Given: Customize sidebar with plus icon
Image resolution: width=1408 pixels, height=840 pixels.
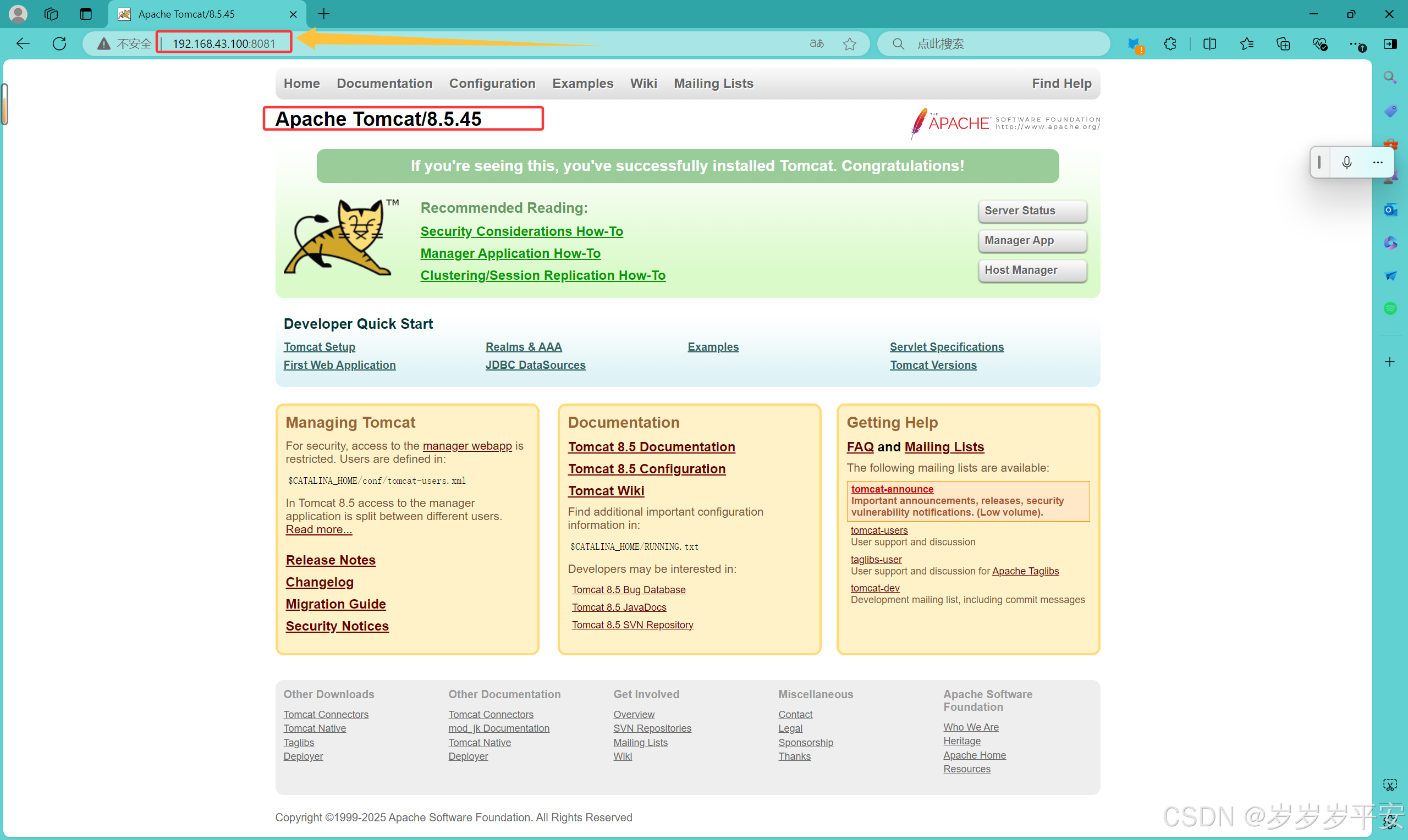Looking at the screenshot, I should pos(1390,362).
